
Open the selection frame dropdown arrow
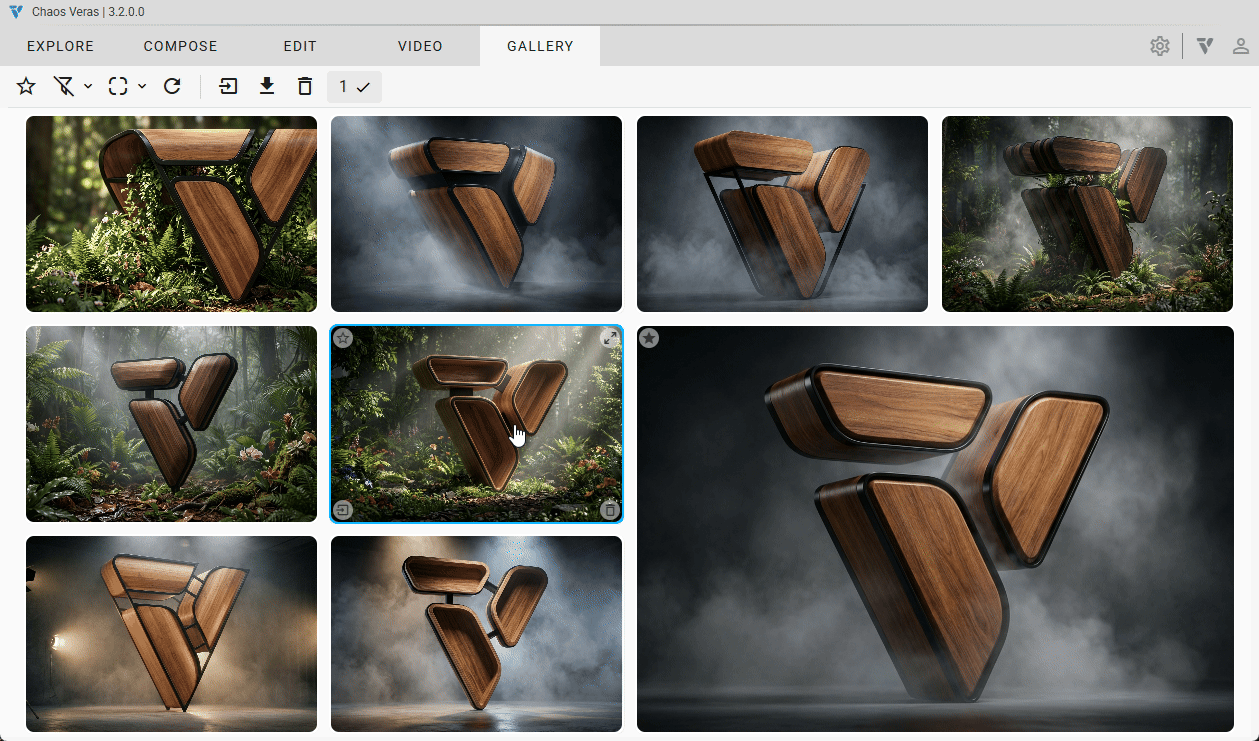142,87
